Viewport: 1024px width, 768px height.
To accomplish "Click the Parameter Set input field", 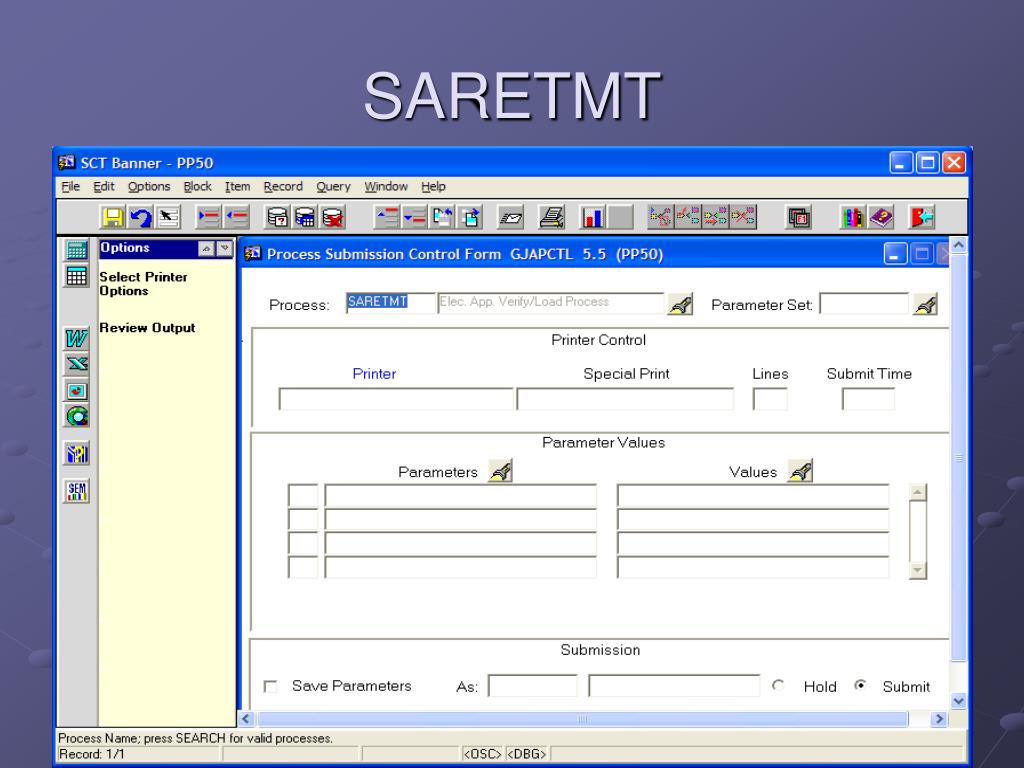I will tap(864, 303).
